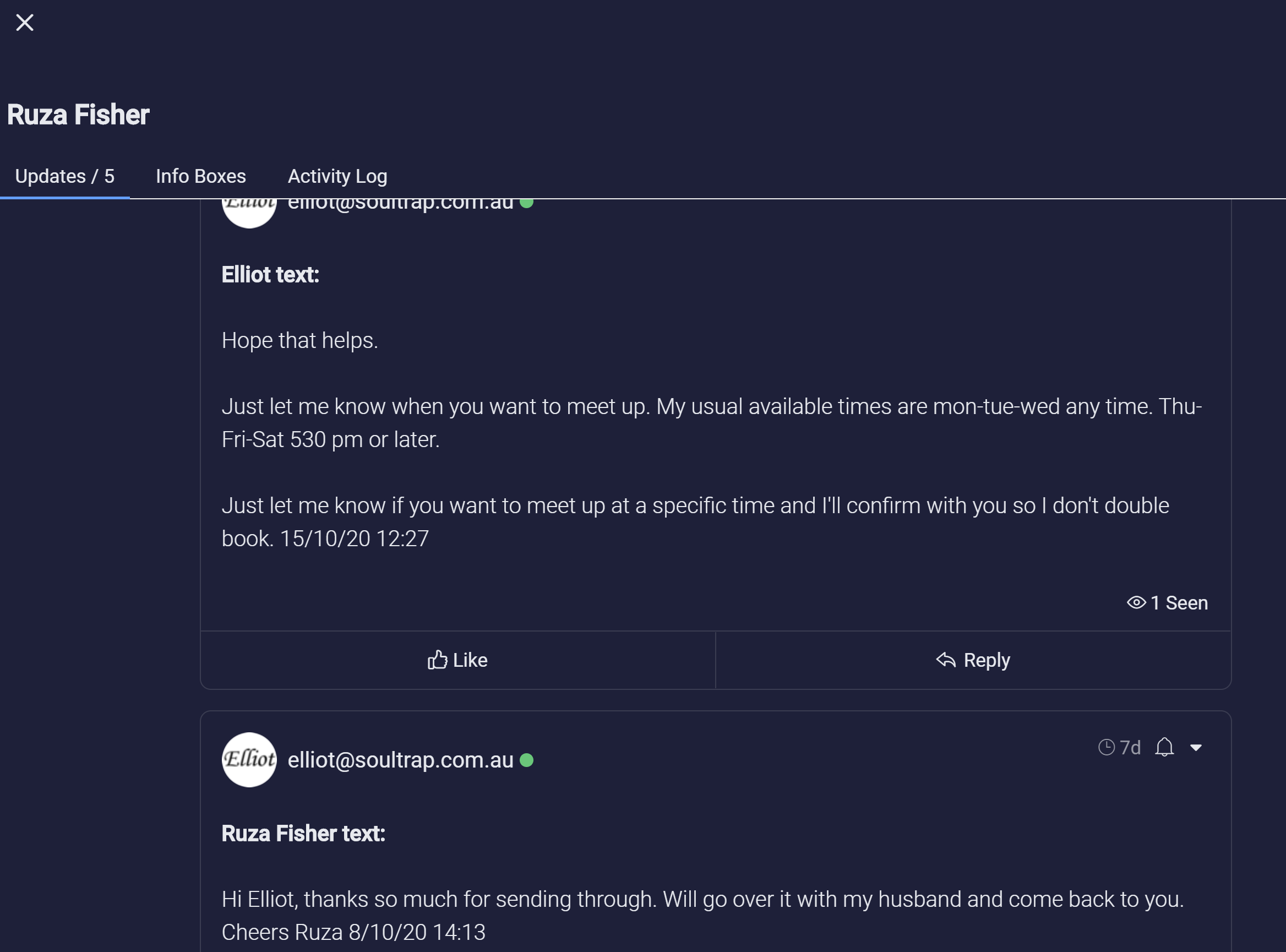The height and width of the screenshot is (952, 1286).
Task: Open the Activity Log tab
Action: tap(337, 176)
